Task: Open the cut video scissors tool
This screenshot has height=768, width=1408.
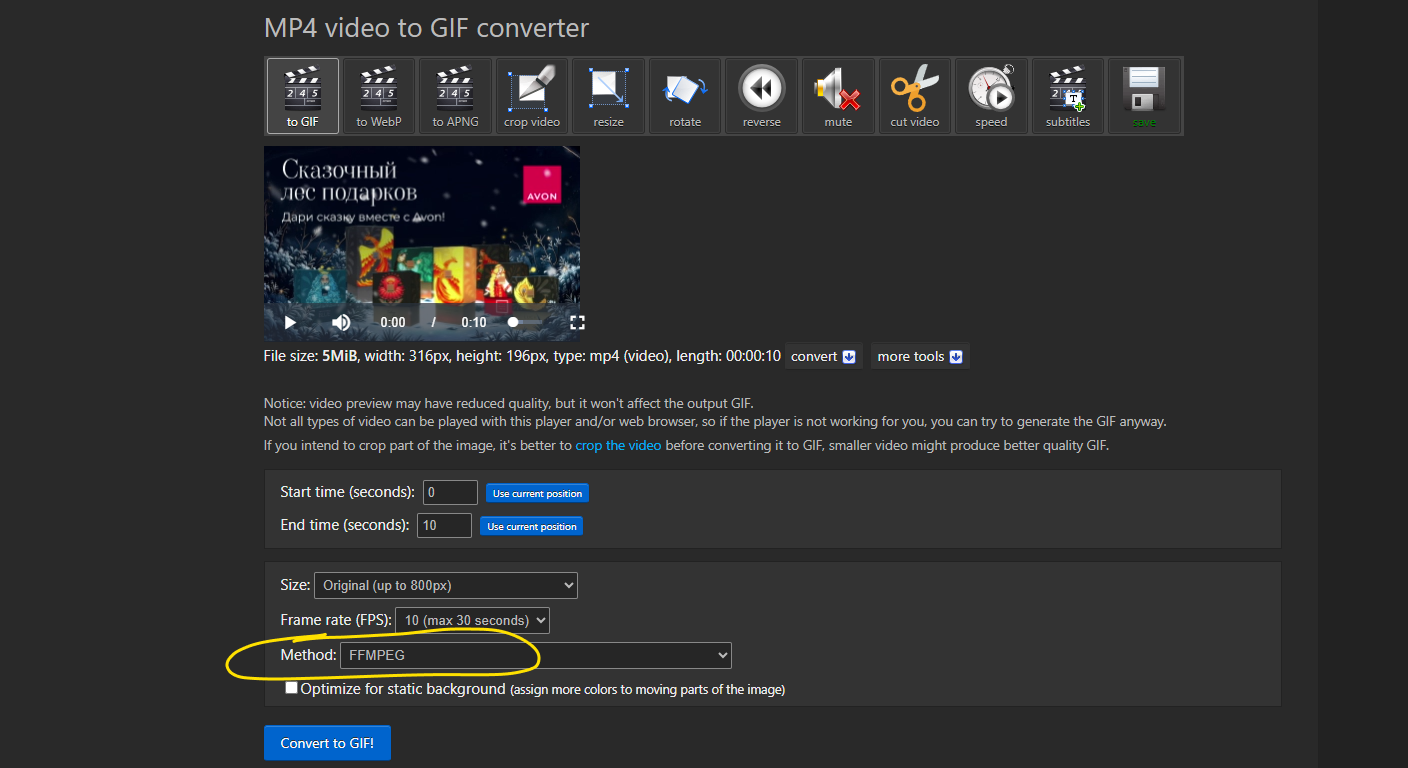Action: 915,96
